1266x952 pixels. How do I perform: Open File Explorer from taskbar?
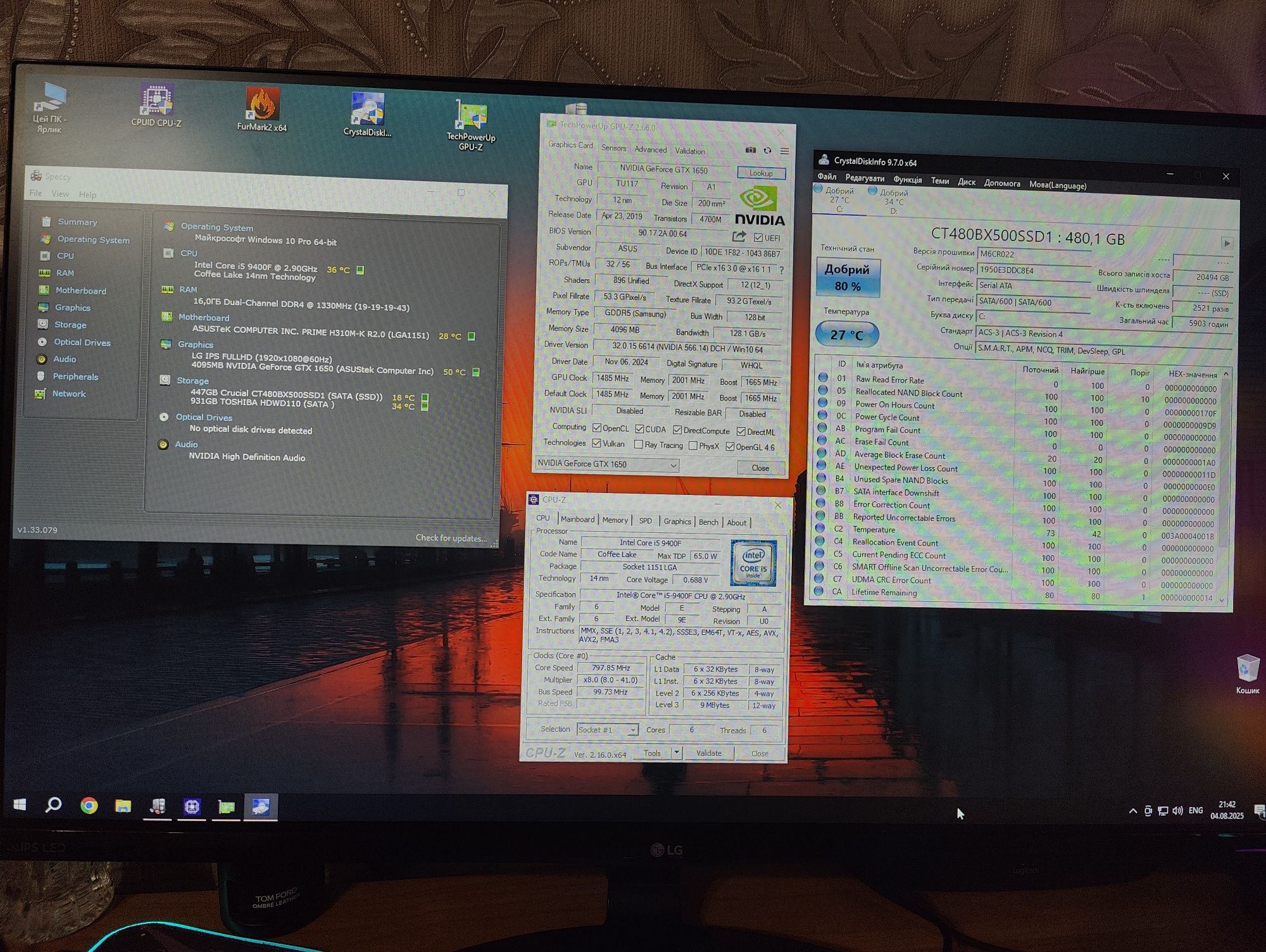click(x=123, y=806)
